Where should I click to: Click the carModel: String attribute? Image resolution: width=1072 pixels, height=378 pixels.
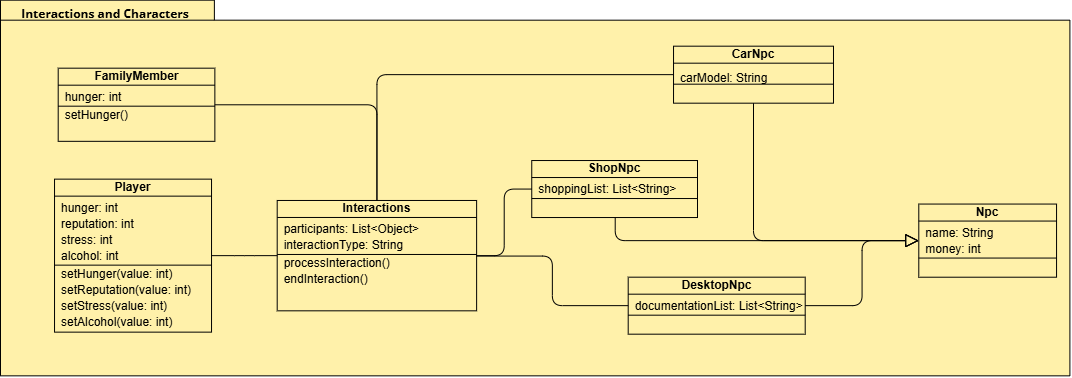[x=723, y=78]
